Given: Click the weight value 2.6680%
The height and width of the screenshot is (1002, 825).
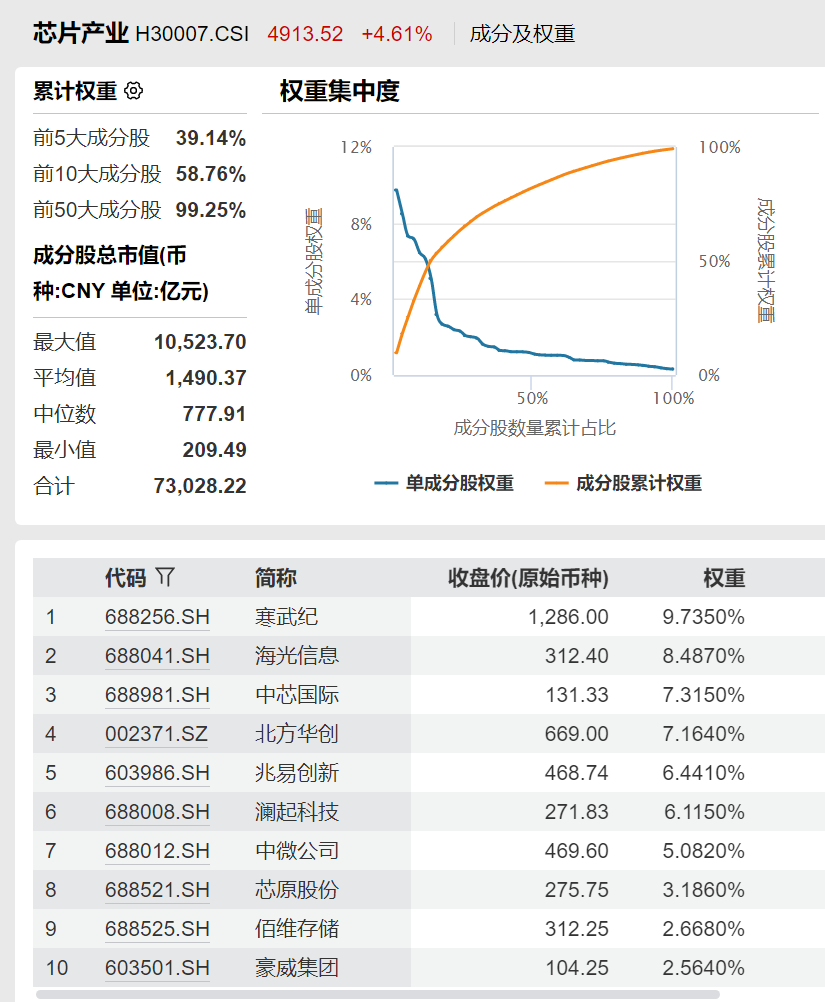Looking at the screenshot, I should click(x=704, y=929).
